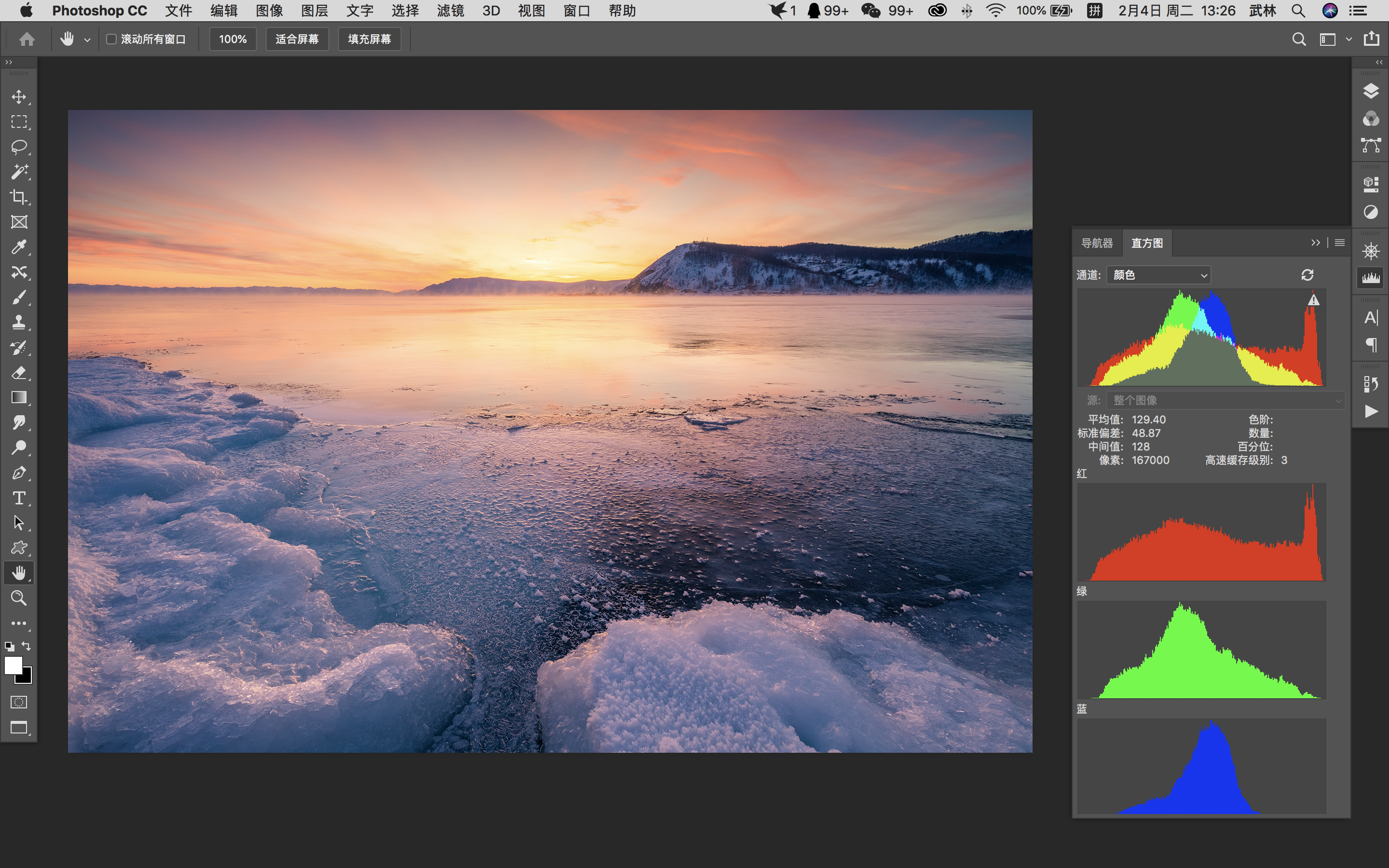Click the Histogram panel dock icon
The image size is (1389, 868).
coord(1371,278)
